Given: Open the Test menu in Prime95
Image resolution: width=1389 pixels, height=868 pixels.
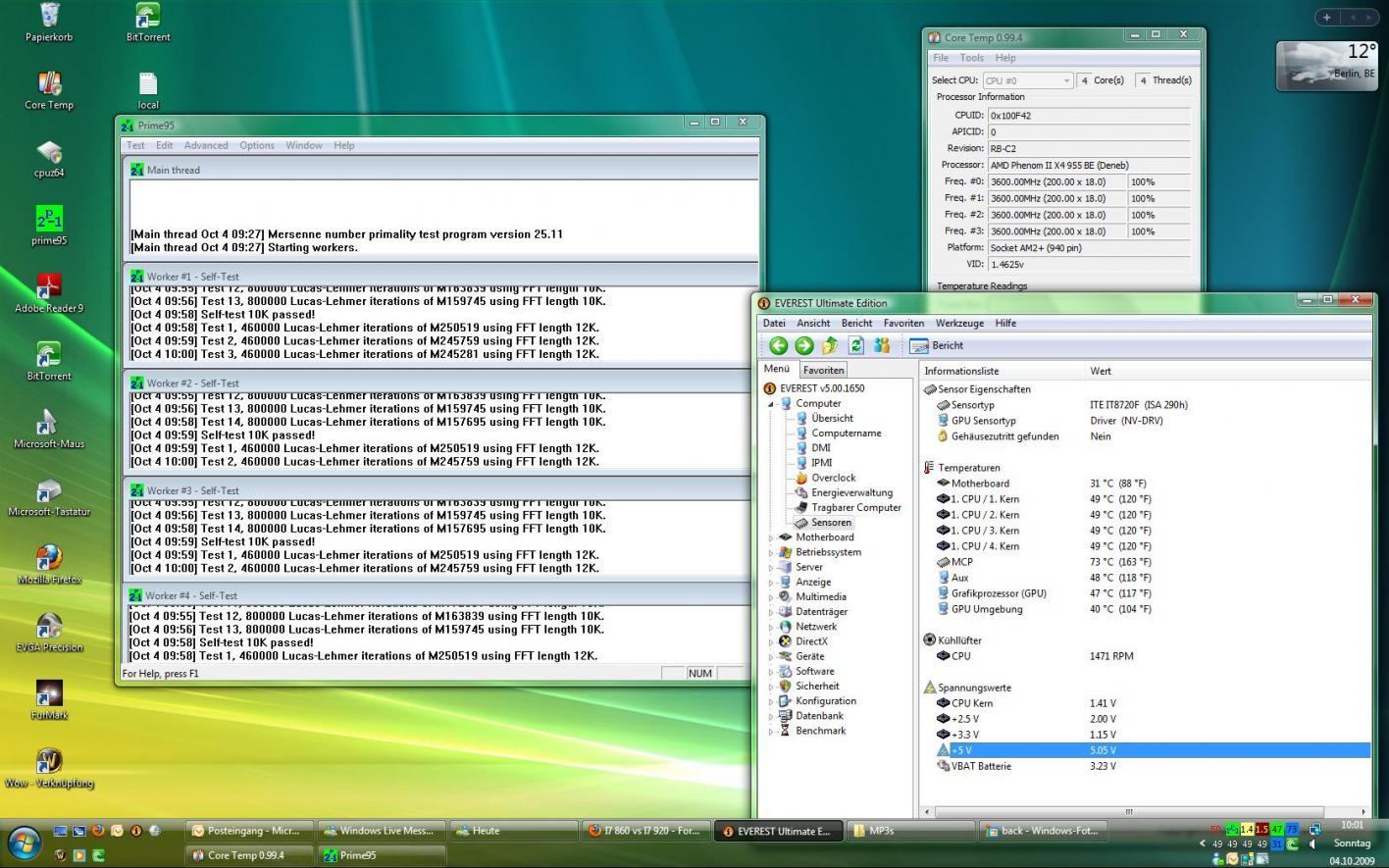Looking at the screenshot, I should [x=135, y=145].
